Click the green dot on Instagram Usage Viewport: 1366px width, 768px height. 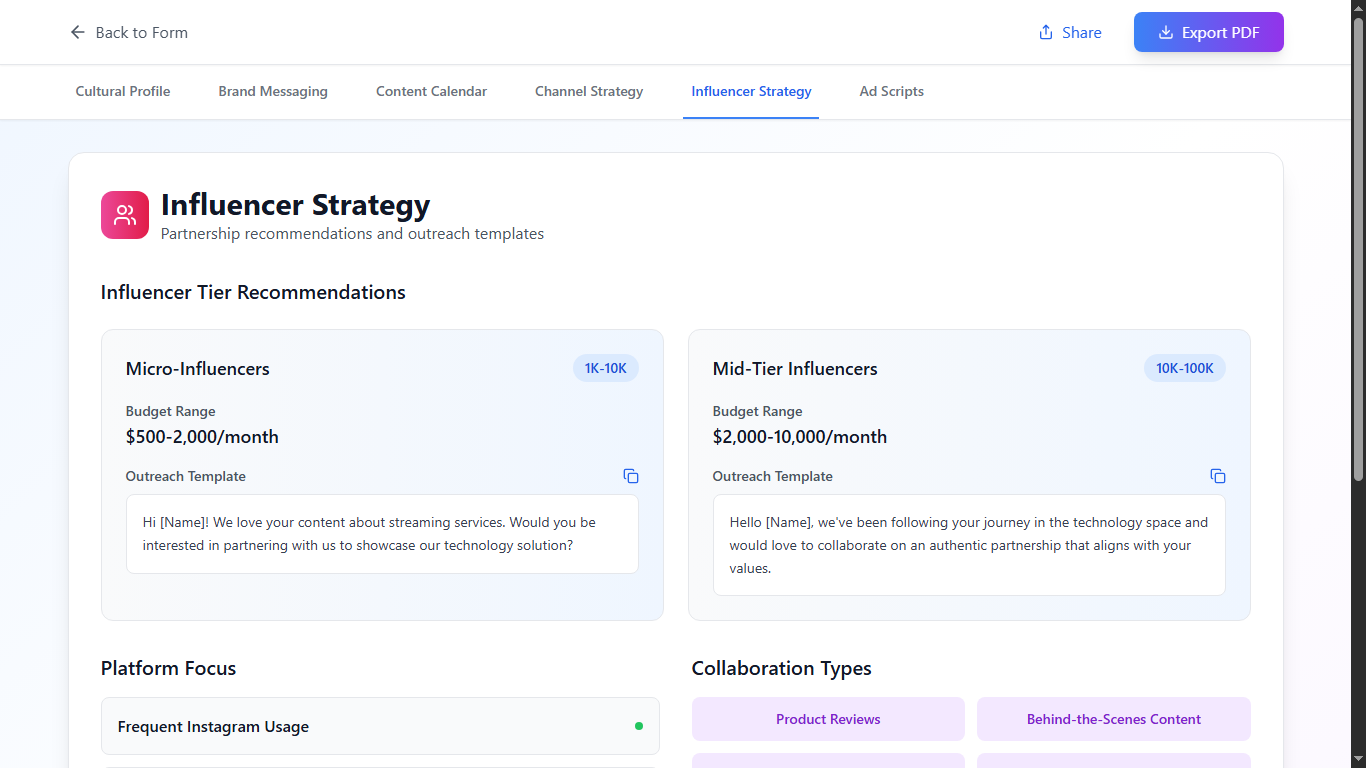coord(639,726)
